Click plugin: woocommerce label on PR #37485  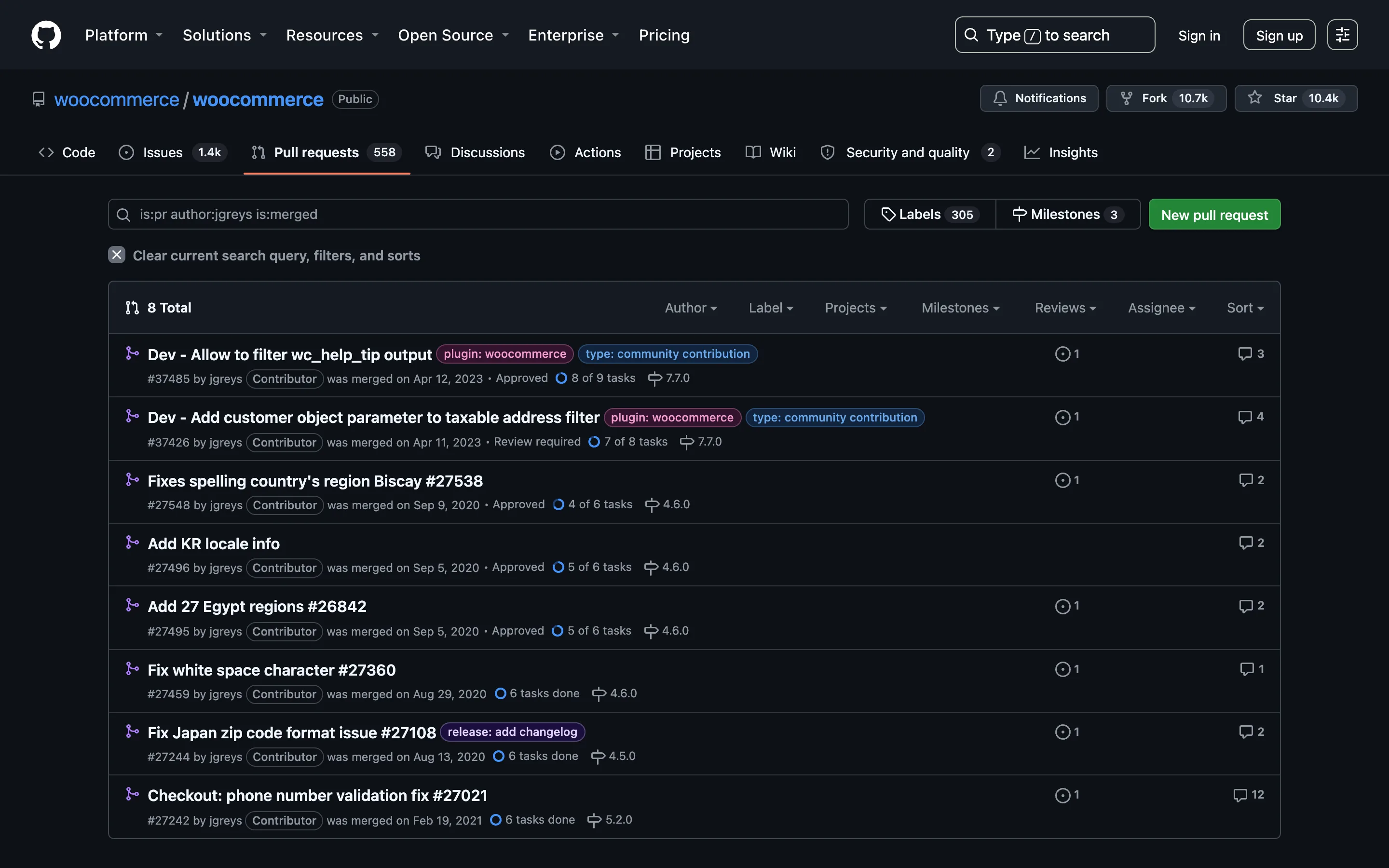click(x=504, y=354)
